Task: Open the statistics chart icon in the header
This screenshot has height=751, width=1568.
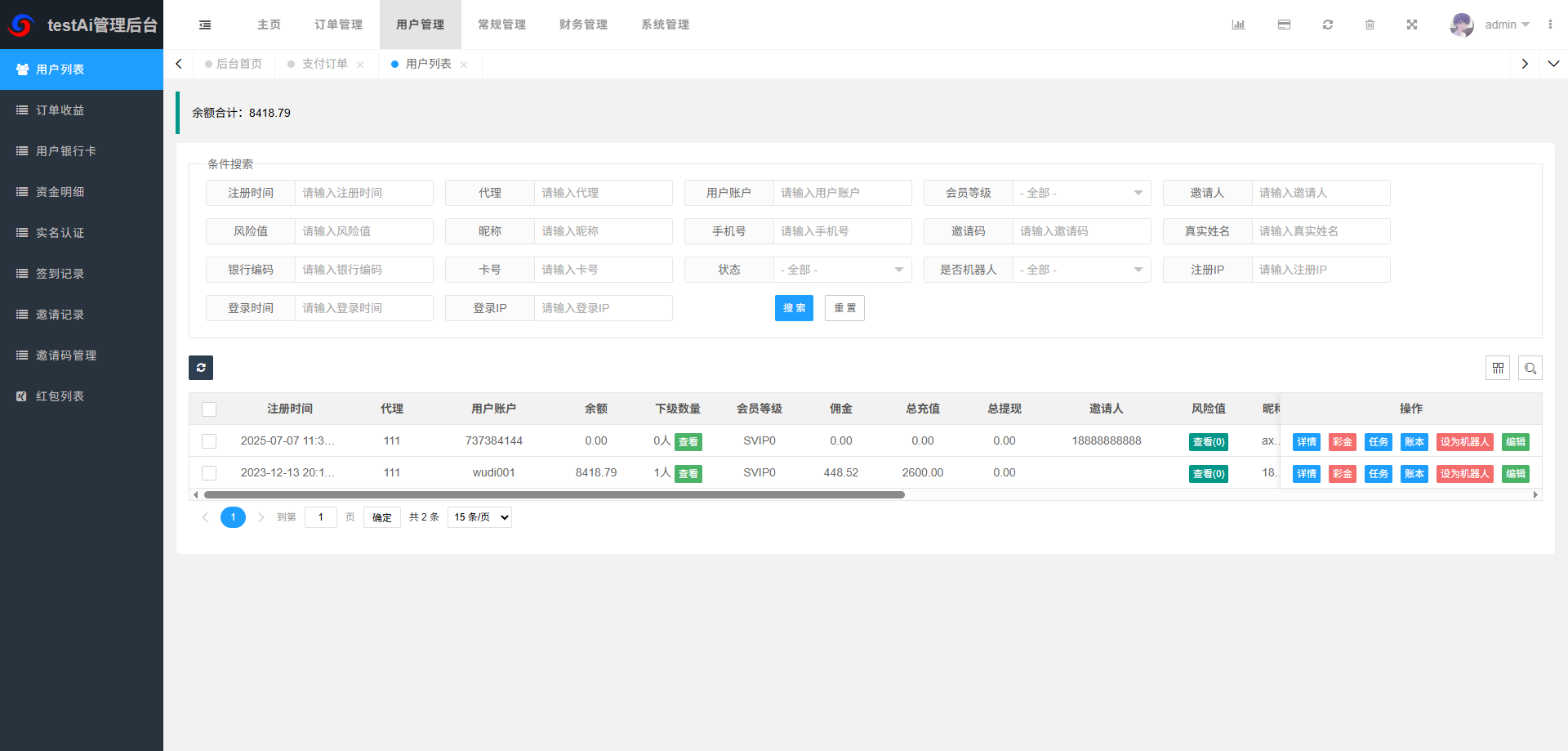Action: pyautogui.click(x=1238, y=25)
